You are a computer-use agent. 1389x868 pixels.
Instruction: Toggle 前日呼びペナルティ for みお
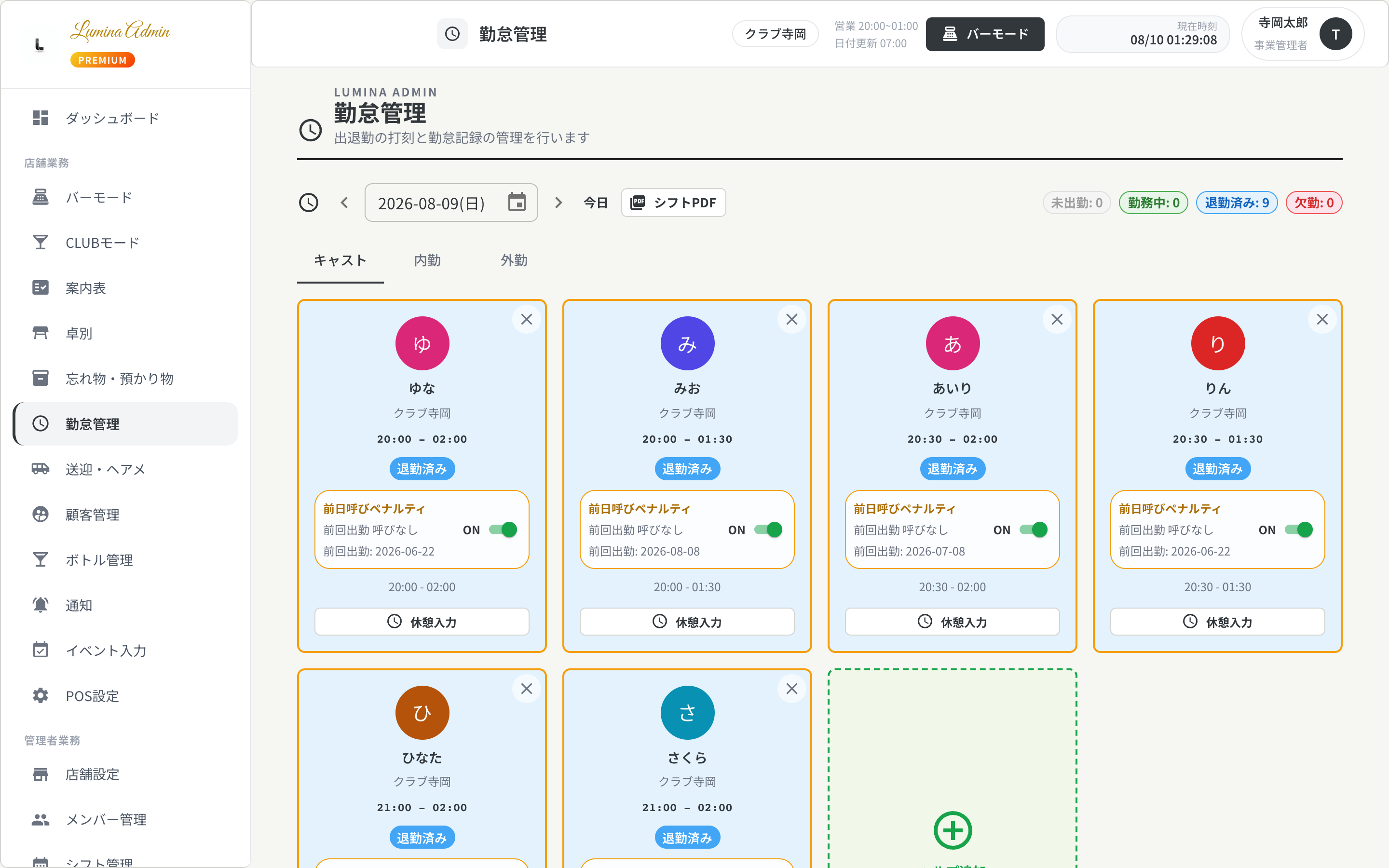(768, 530)
